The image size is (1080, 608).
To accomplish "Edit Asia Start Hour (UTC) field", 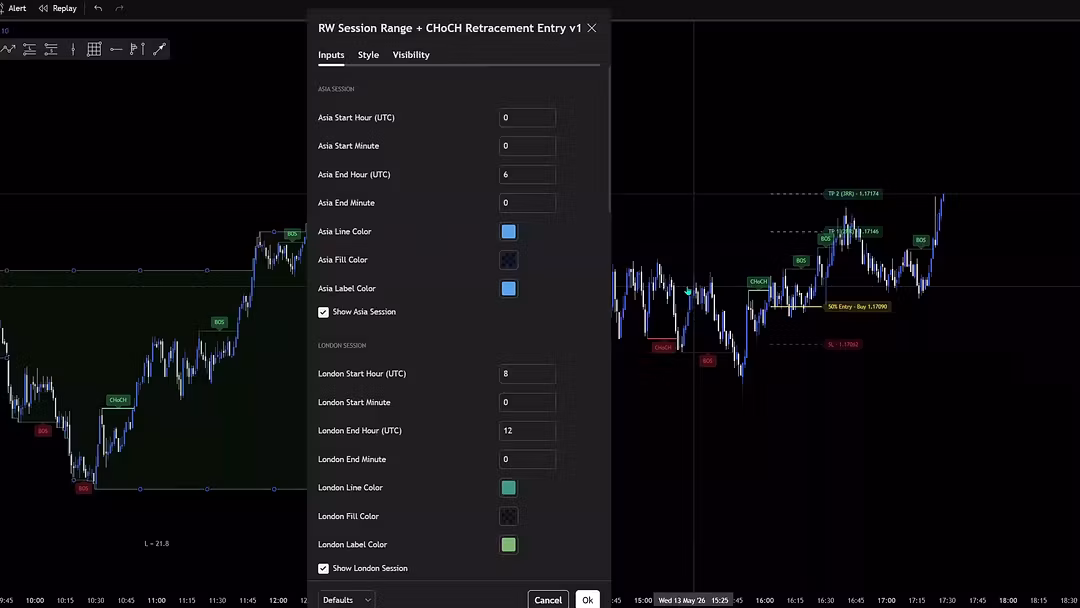I will [x=527, y=118].
